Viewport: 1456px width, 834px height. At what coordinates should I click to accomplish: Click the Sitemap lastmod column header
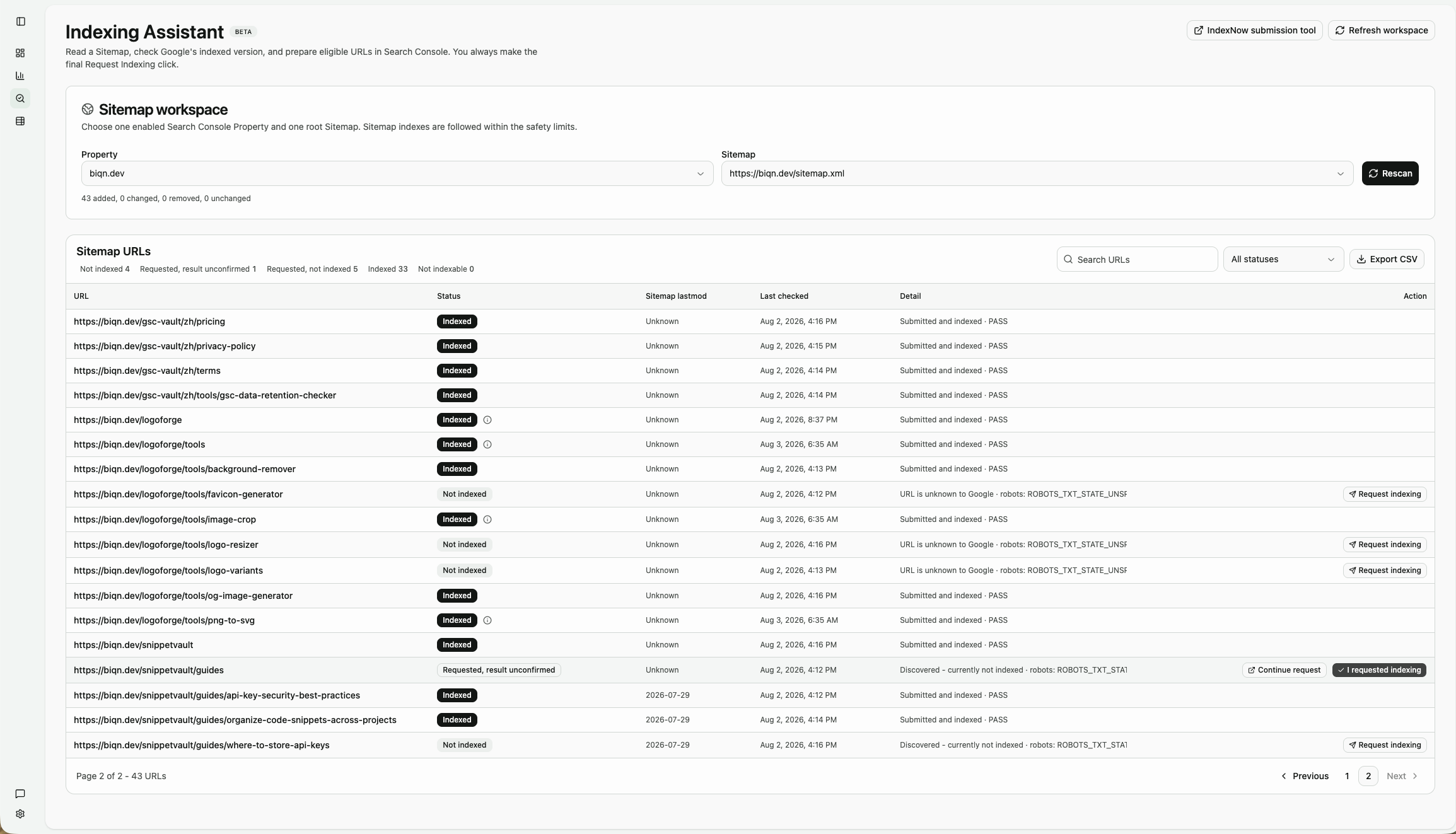676,296
